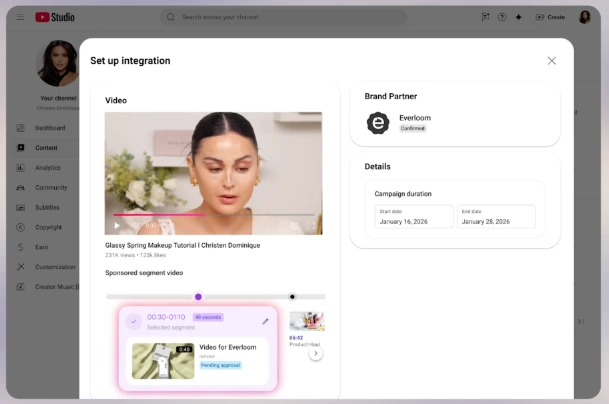Toggle fullscreen on the video player
609x404 pixels.
point(311,225)
